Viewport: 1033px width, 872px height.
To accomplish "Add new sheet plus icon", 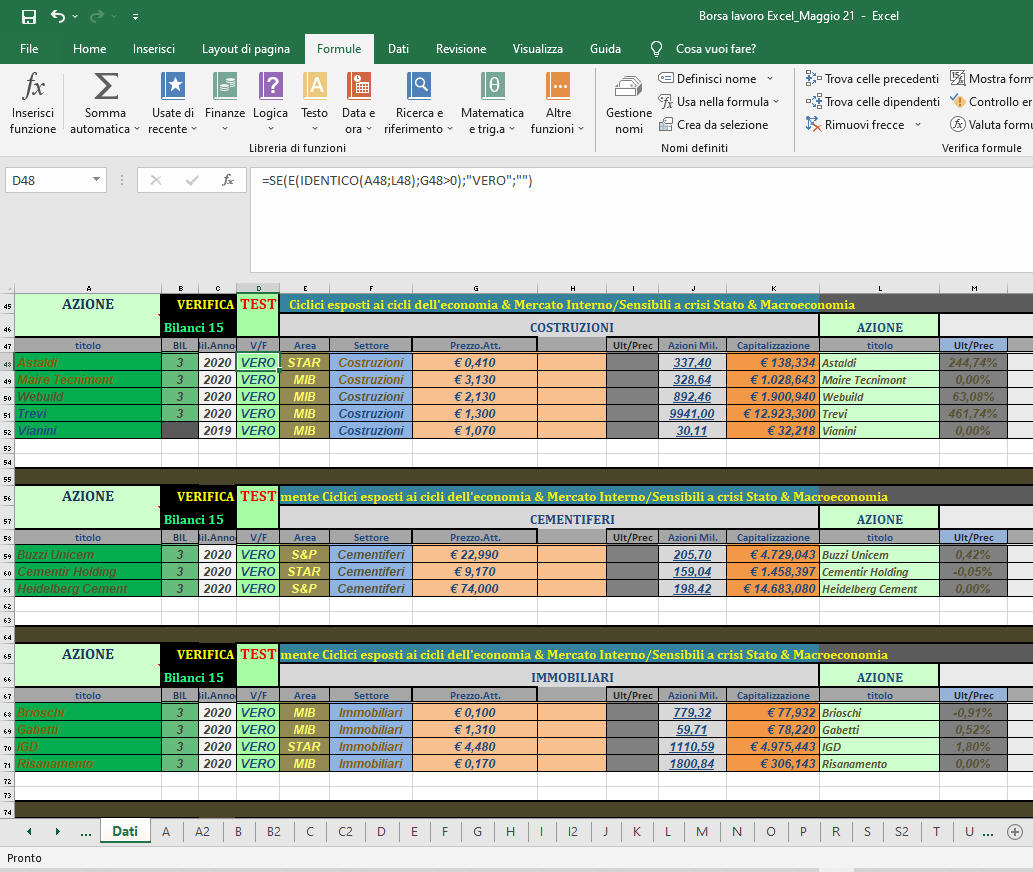I will [x=1015, y=832].
